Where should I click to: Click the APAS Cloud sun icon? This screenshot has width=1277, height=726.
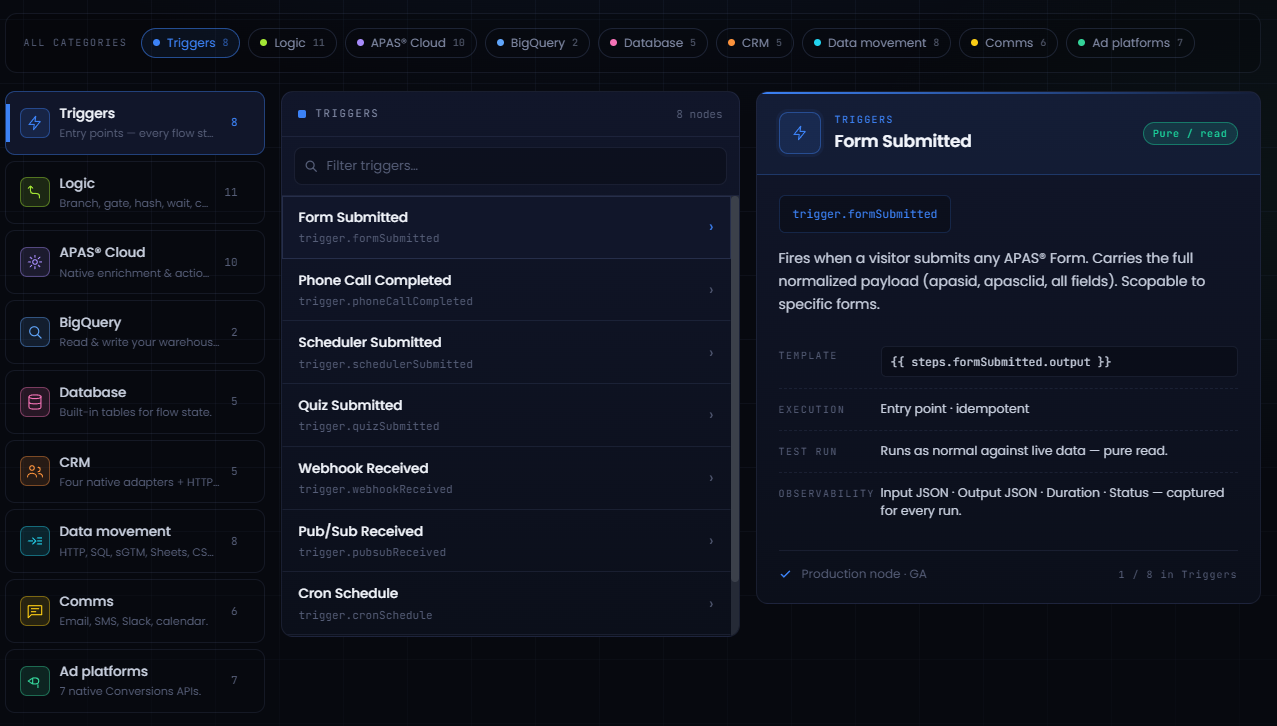[35, 262]
